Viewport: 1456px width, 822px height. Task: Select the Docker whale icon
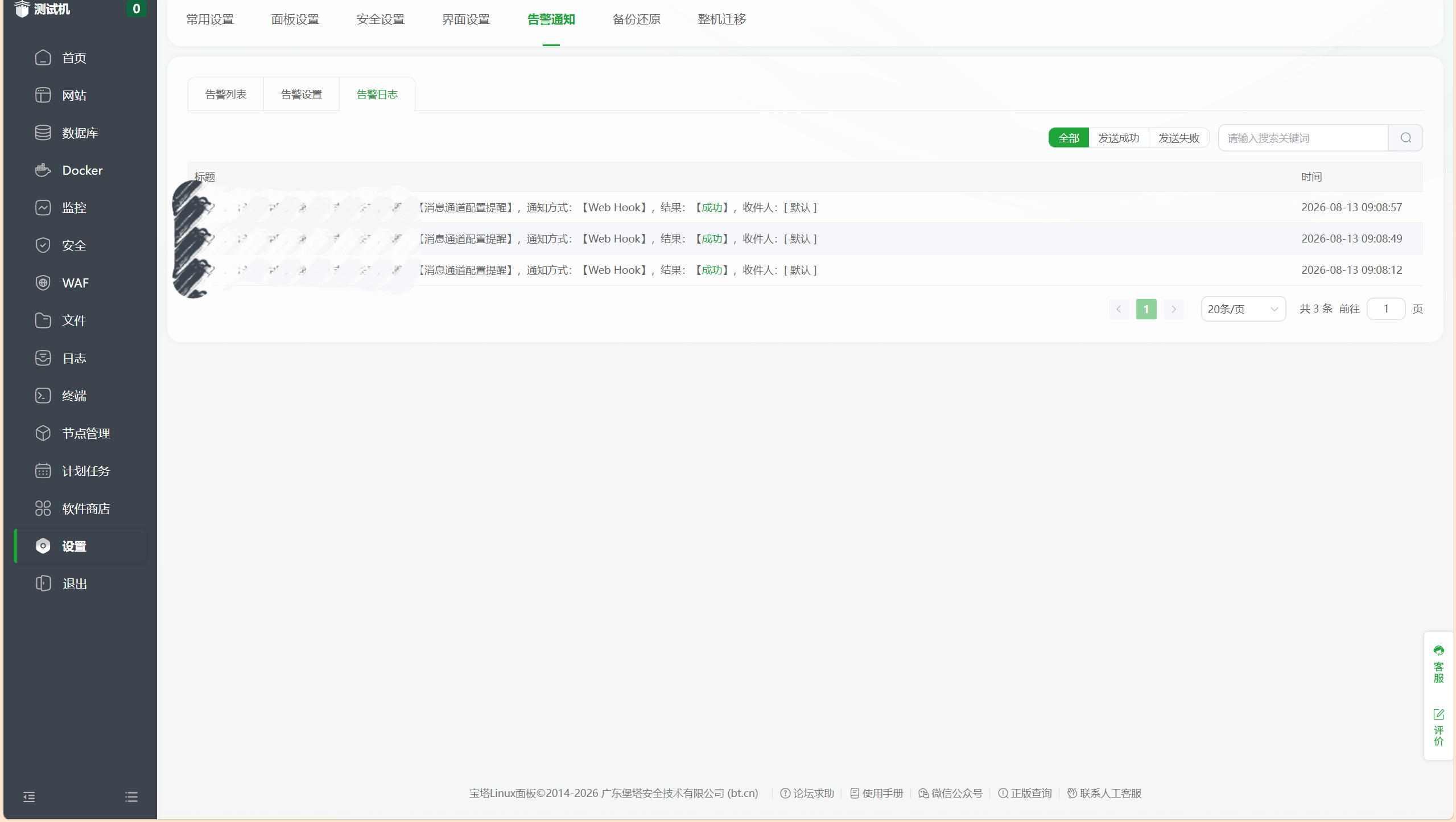click(x=43, y=170)
